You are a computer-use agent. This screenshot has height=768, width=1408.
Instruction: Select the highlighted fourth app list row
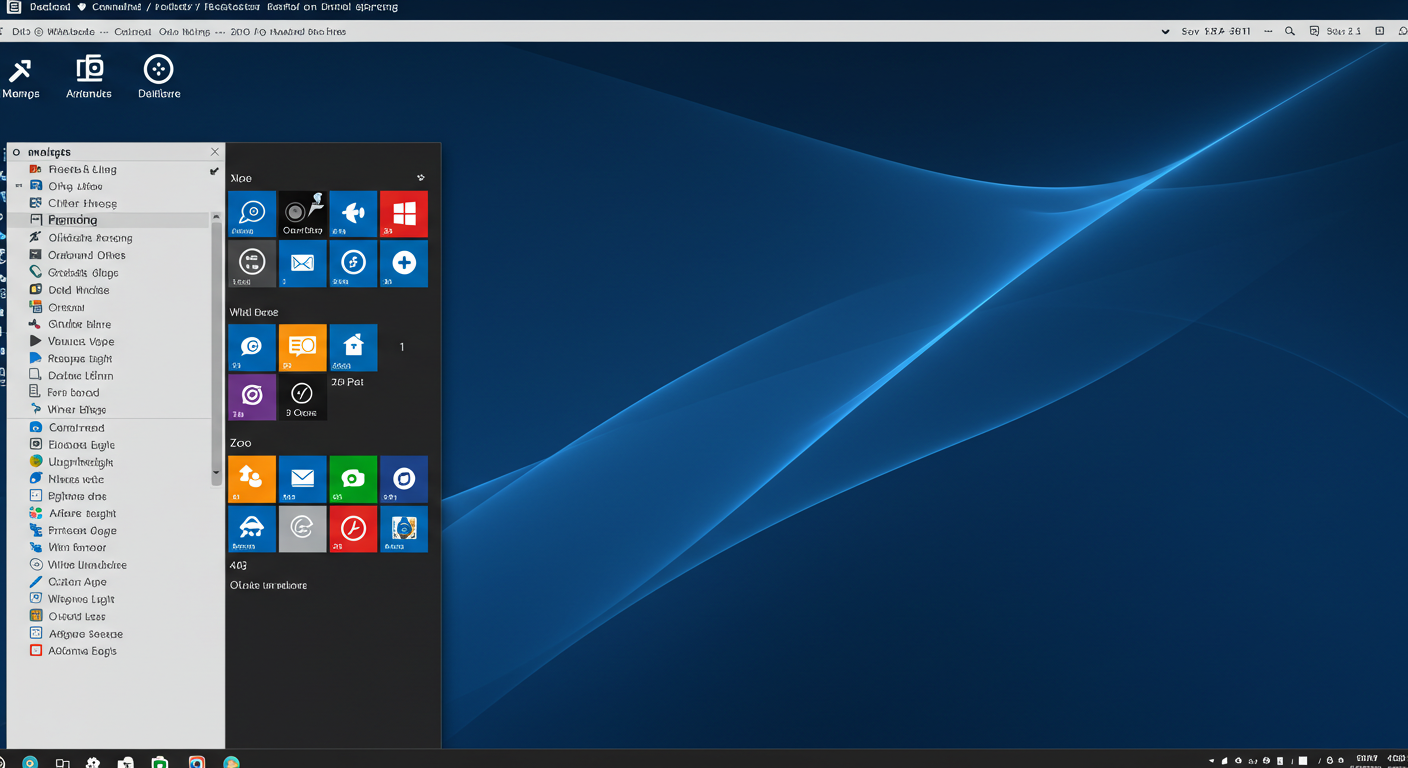108,220
